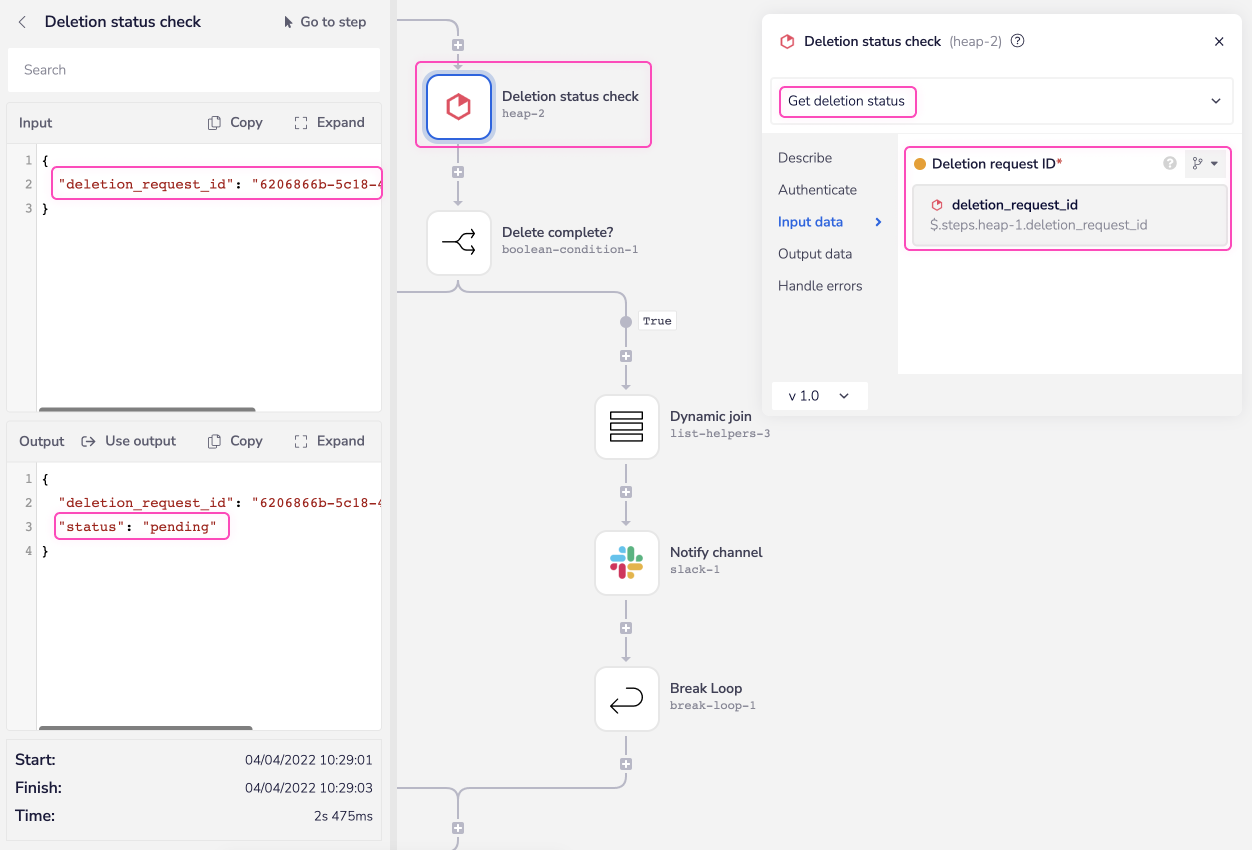Screen dimensions: 1252x850
Task: Add a step above Deletion status check
Action: 458,45
